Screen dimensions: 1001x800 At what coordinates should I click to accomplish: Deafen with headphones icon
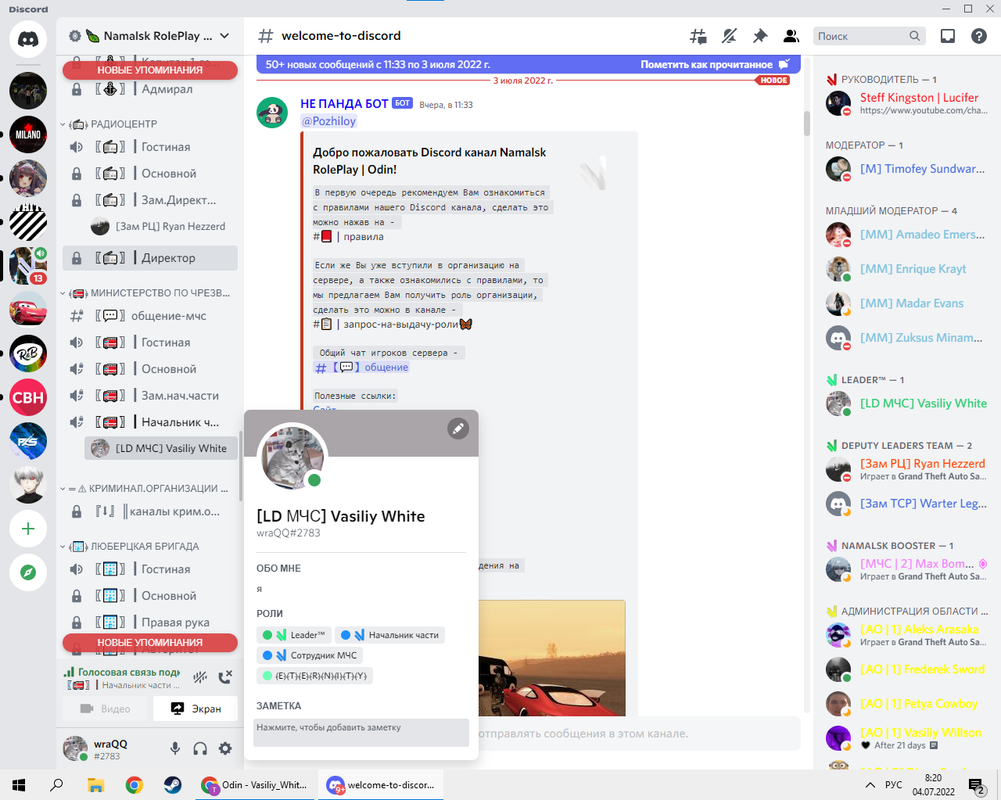[200, 748]
